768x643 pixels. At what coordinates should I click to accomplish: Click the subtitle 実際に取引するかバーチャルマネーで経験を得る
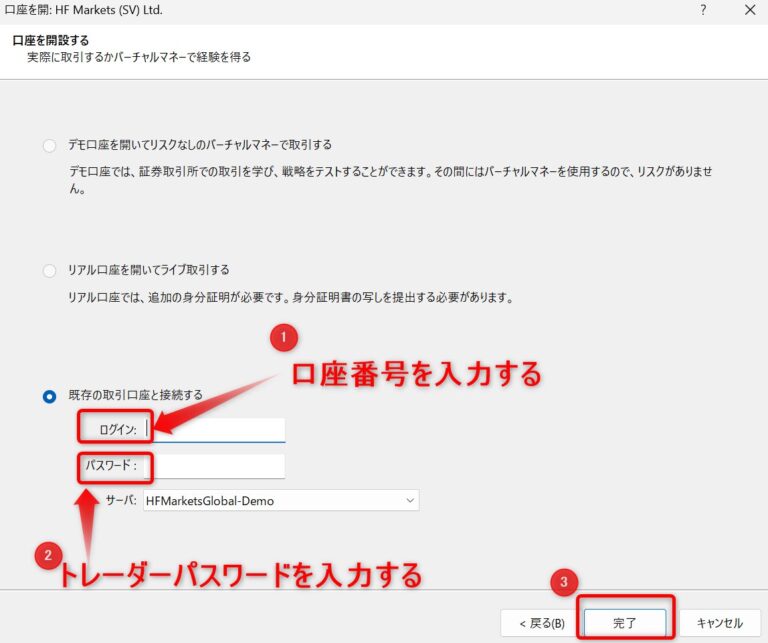[x=139, y=57]
